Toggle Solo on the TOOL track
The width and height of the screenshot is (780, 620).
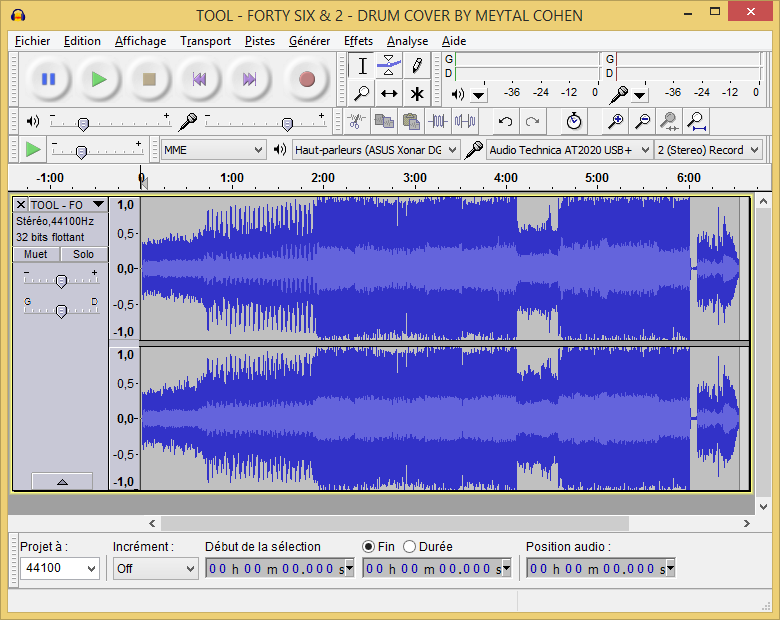[84, 254]
